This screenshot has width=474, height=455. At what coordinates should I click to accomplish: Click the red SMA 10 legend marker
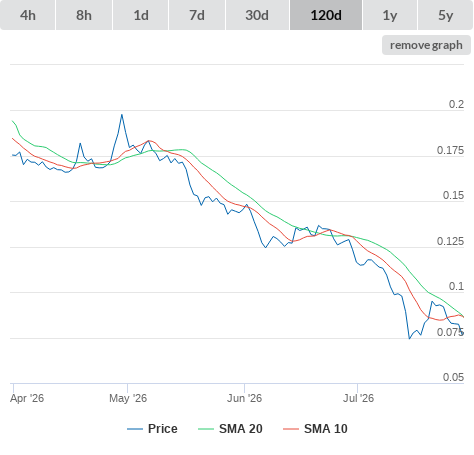click(x=291, y=429)
